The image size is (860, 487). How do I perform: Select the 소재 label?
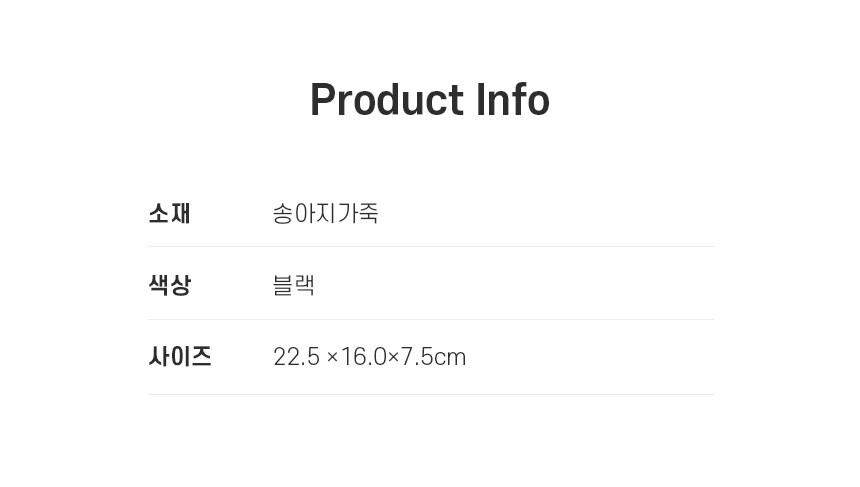[x=169, y=213]
